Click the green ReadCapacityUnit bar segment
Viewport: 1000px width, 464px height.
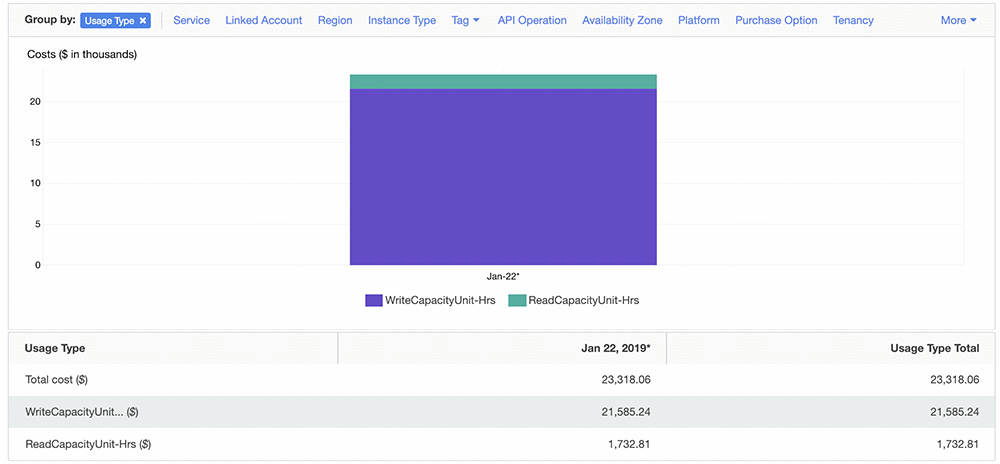click(x=503, y=82)
